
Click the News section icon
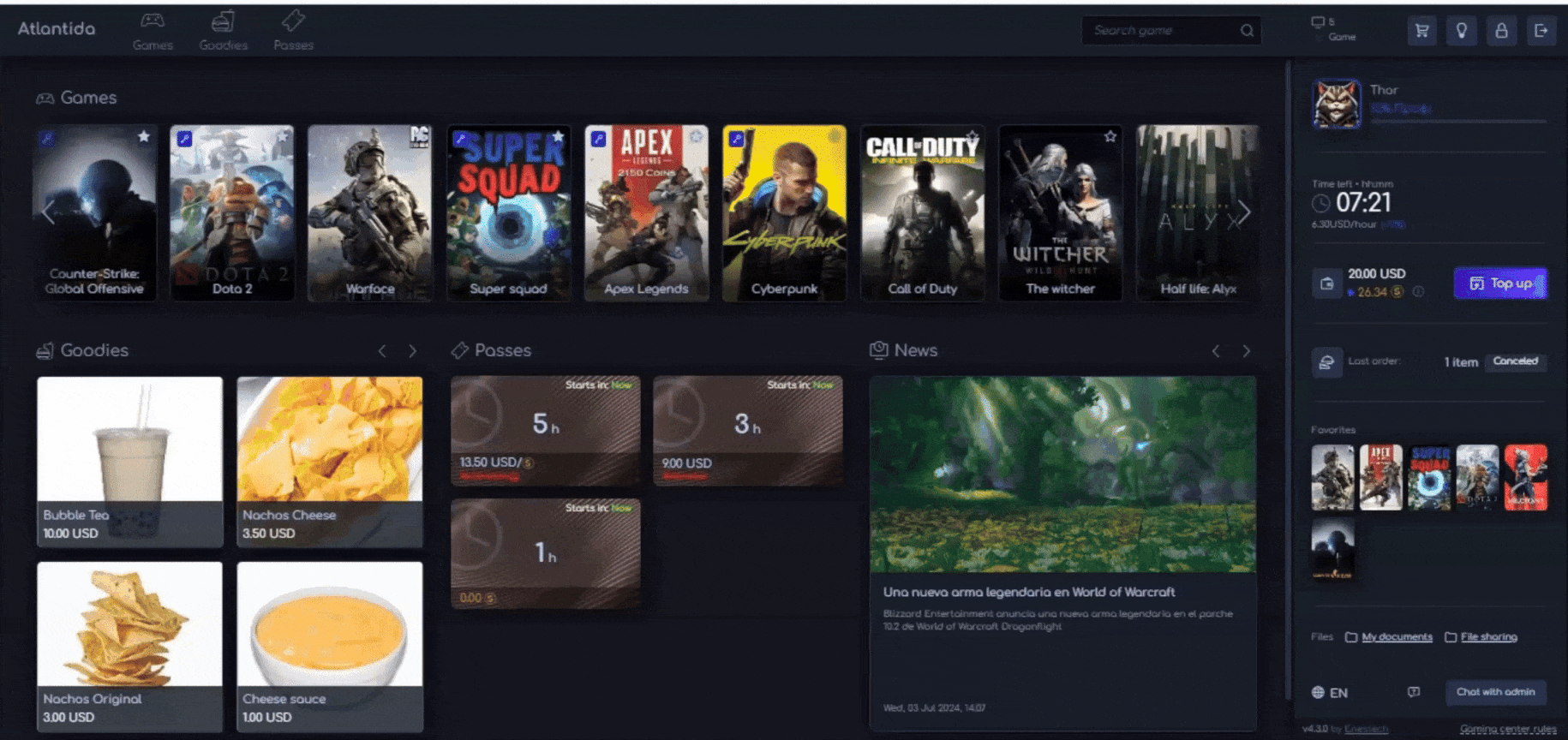[x=879, y=350]
